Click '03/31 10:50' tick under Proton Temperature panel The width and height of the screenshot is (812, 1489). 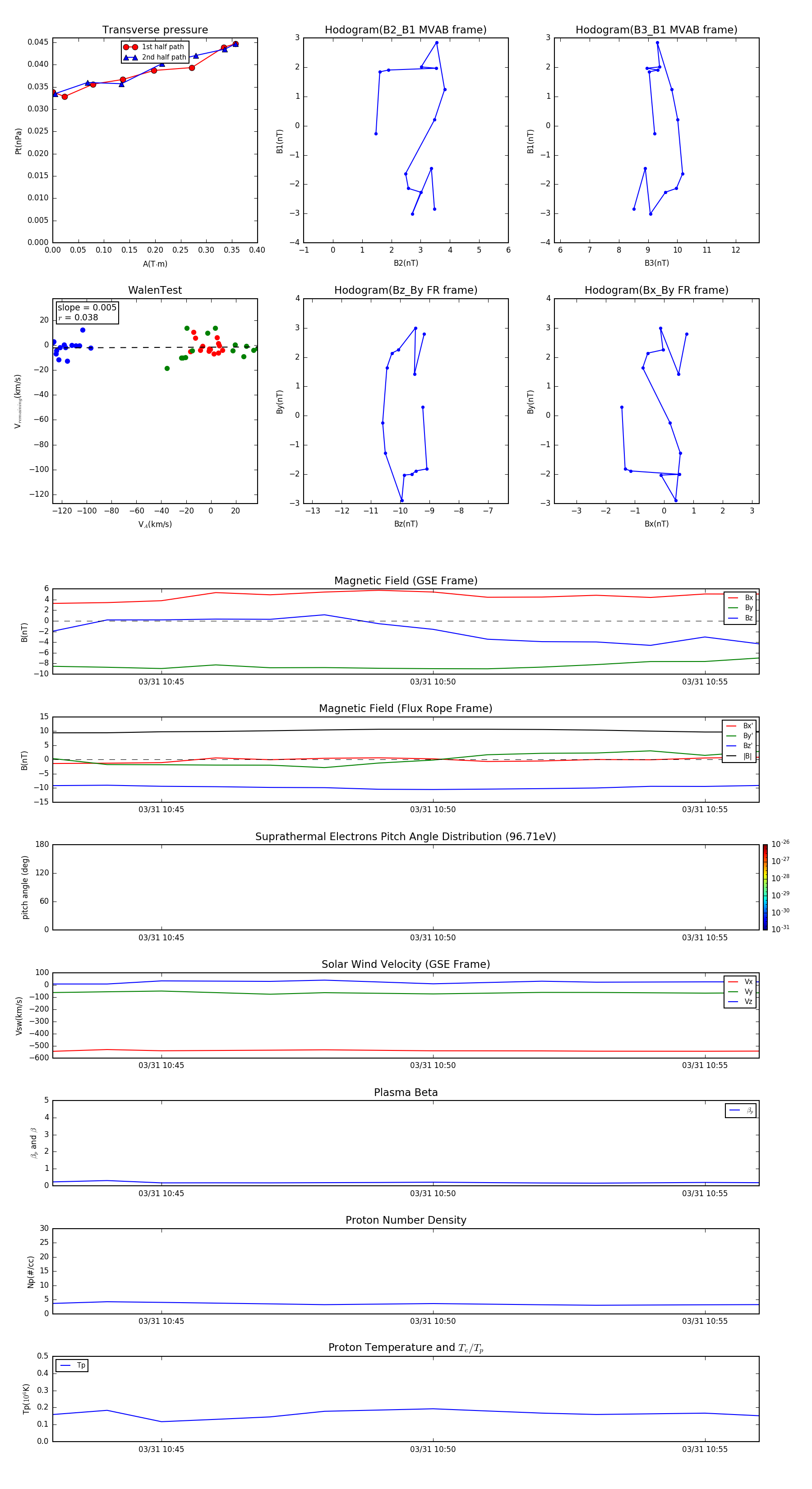point(433,1449)
